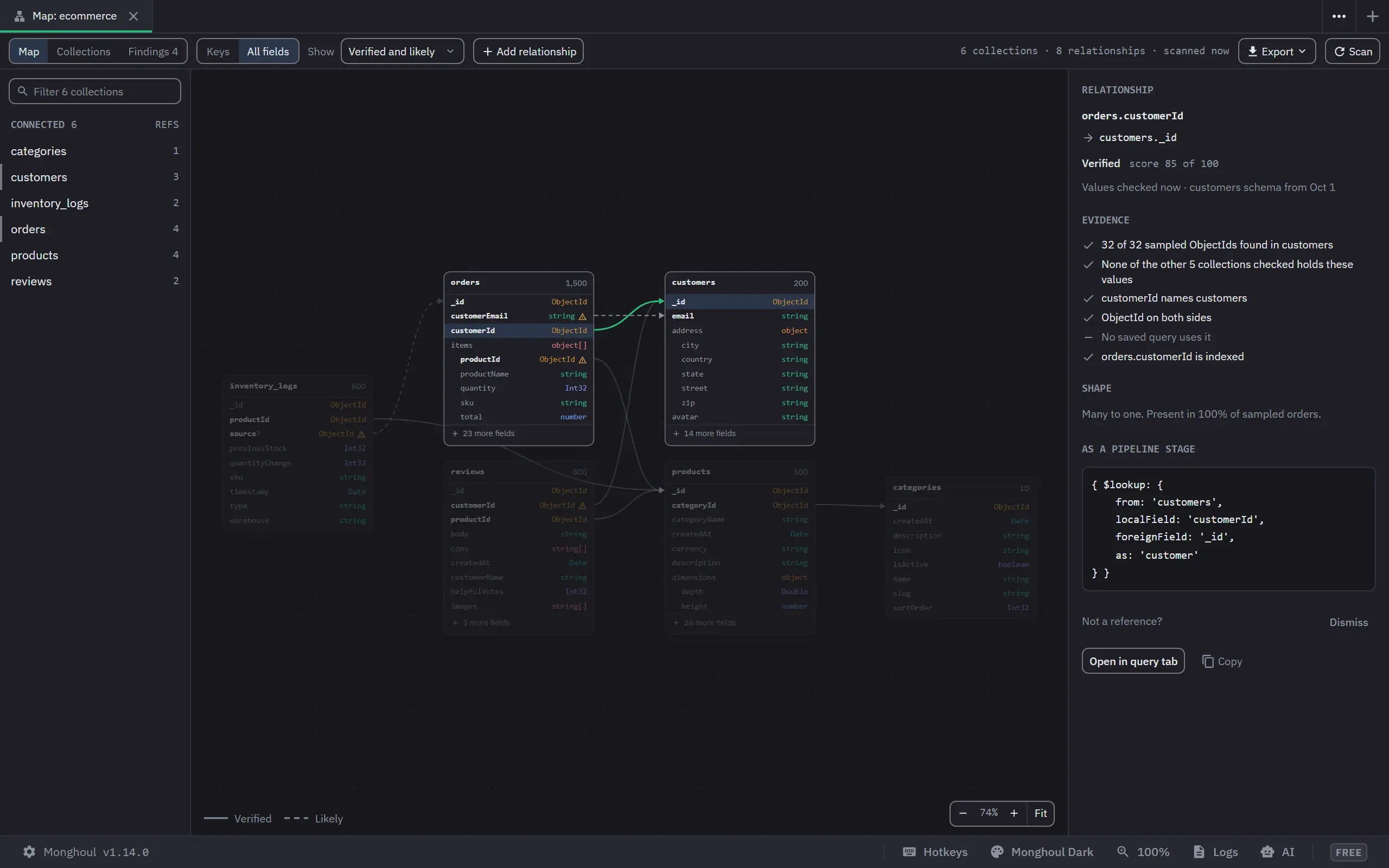The width and height of the screenshot is (1389, 868).
Task: Select inventory_logs in collections list
Action: coord(95,203)
